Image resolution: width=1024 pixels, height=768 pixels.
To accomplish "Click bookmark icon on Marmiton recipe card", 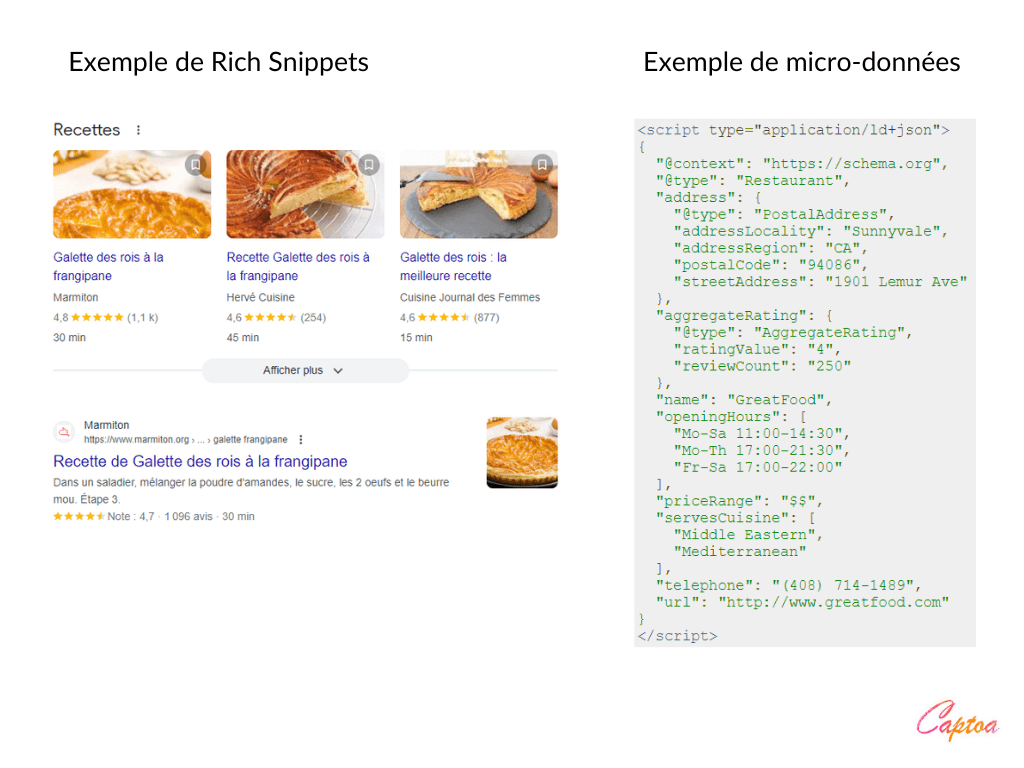I will [x=196, y=165].
